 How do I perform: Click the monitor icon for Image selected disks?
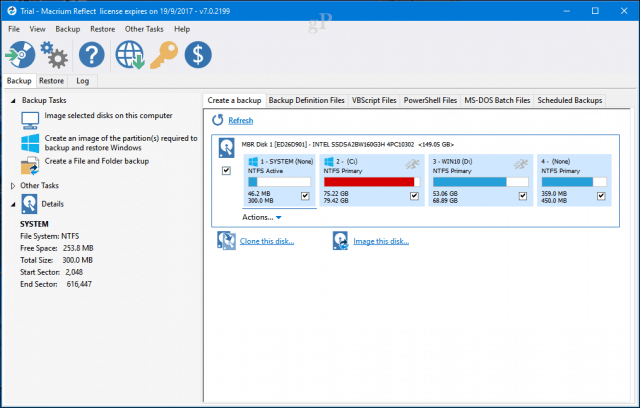(x=30, y=120)
